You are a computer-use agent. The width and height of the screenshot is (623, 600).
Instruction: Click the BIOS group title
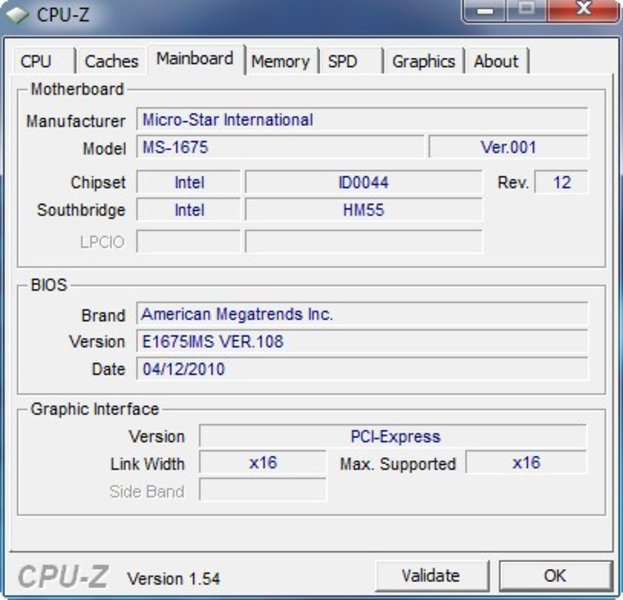click(49, 285)
